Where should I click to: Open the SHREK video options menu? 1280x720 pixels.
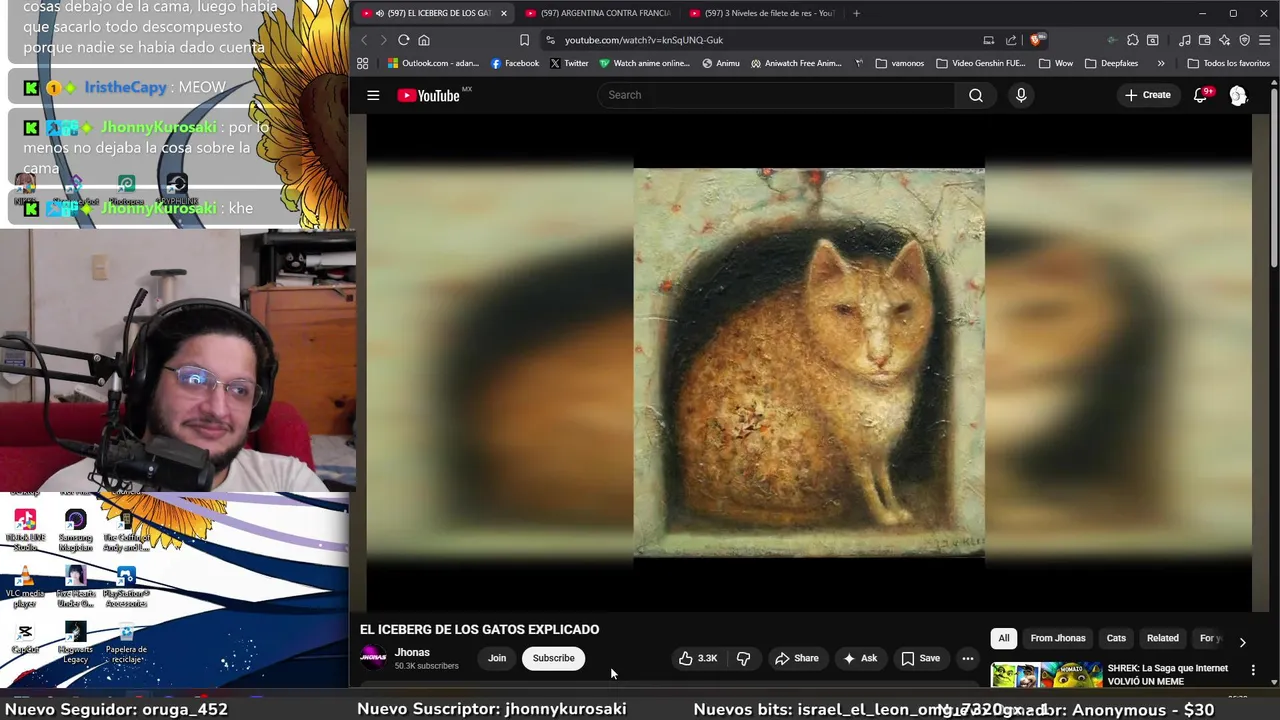(1253, 669)
